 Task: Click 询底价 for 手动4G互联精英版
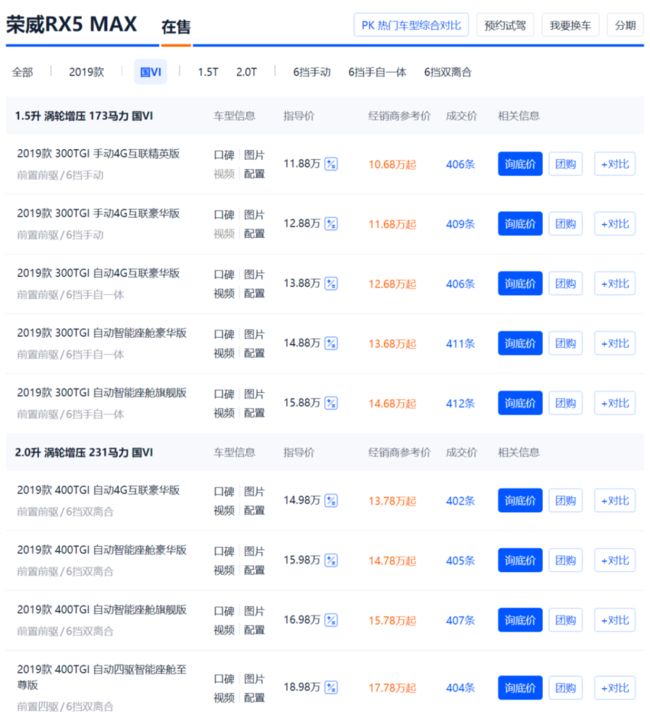520,164
